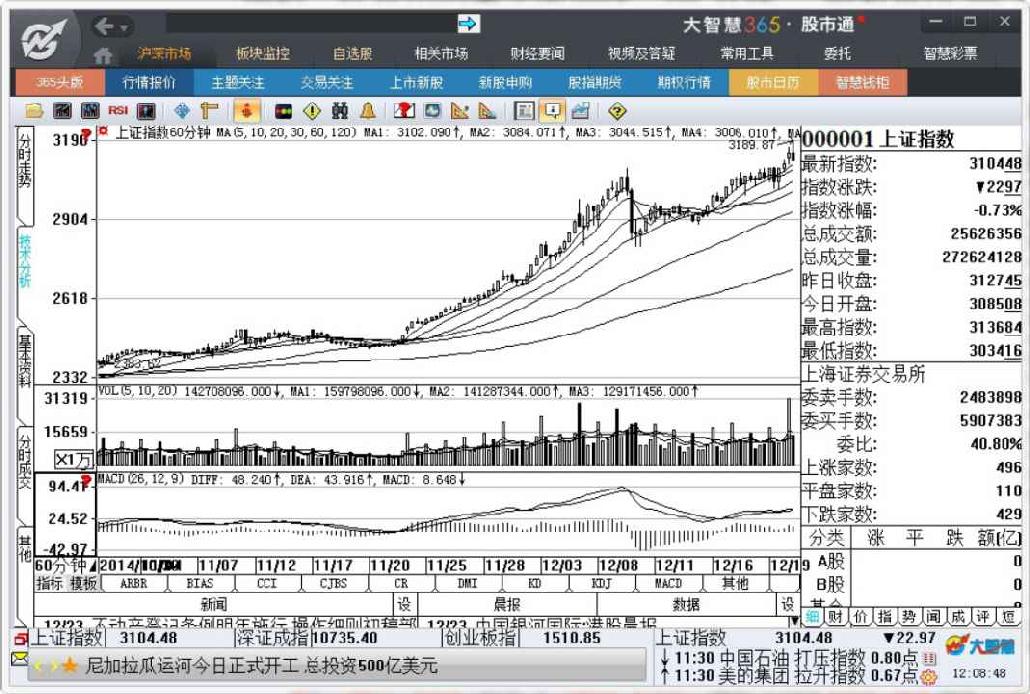The image size is (1030, 694).
Task: Click the 设 button after 新闻
Action: point(405,604)
